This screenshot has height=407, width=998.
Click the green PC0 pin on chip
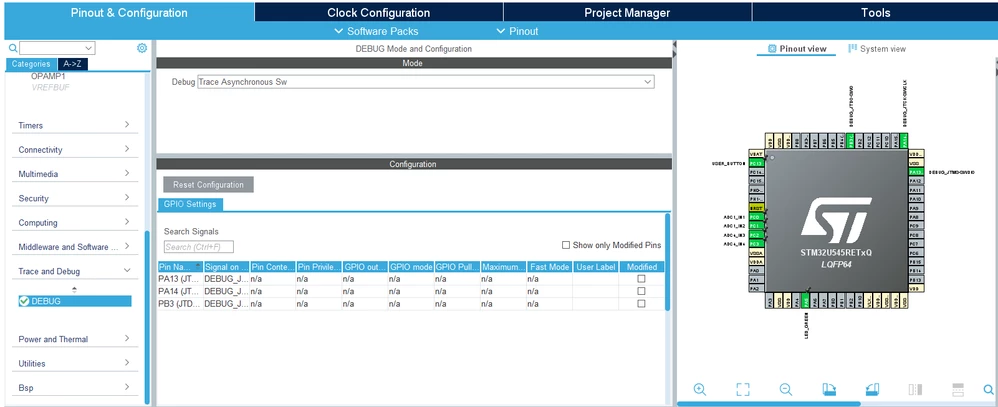coord(756,217)
